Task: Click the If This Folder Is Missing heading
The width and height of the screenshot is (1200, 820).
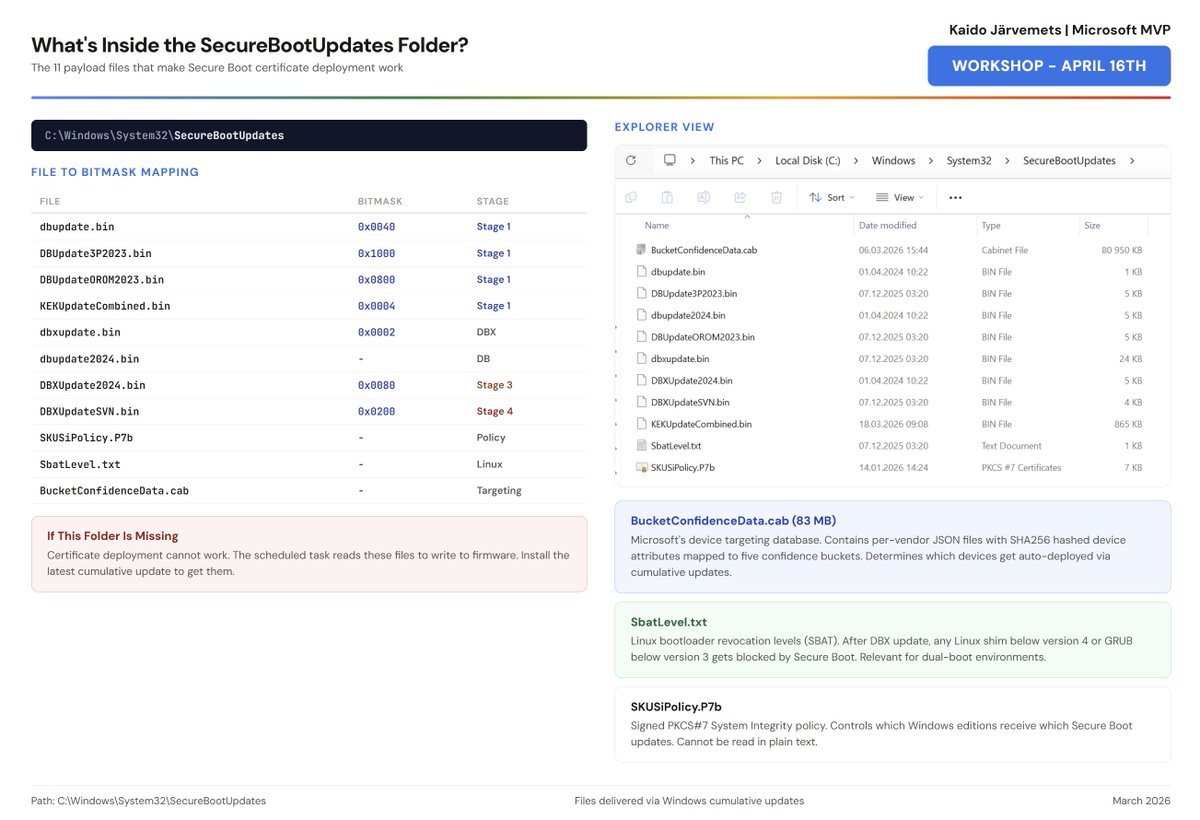Action: (113, 536)
